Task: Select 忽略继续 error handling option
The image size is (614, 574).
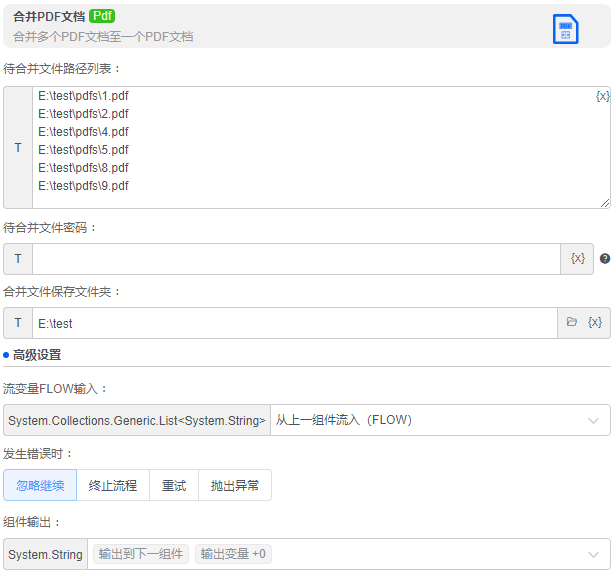Action: click(40, 486)
